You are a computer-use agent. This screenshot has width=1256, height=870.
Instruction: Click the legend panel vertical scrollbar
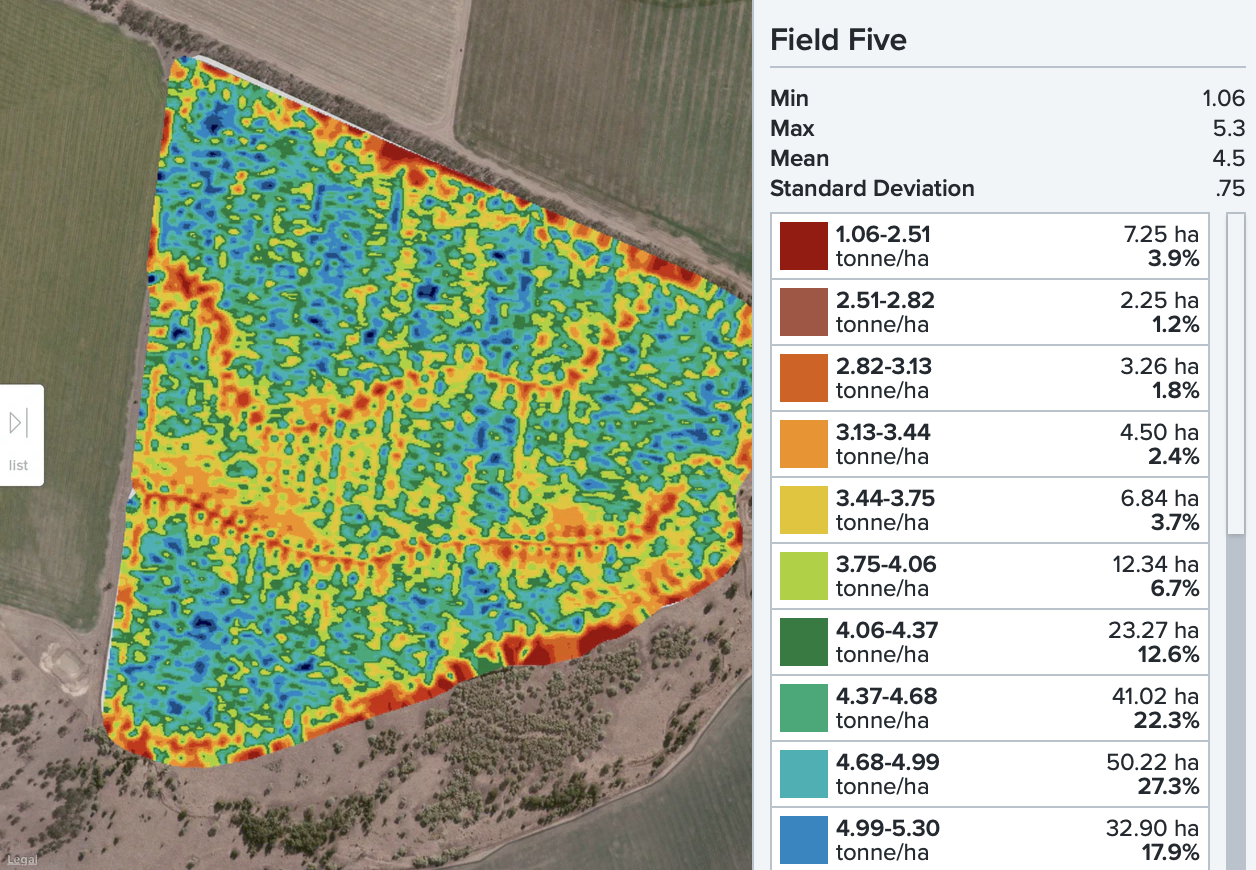pyautogui.click(x=1236, y=372)
